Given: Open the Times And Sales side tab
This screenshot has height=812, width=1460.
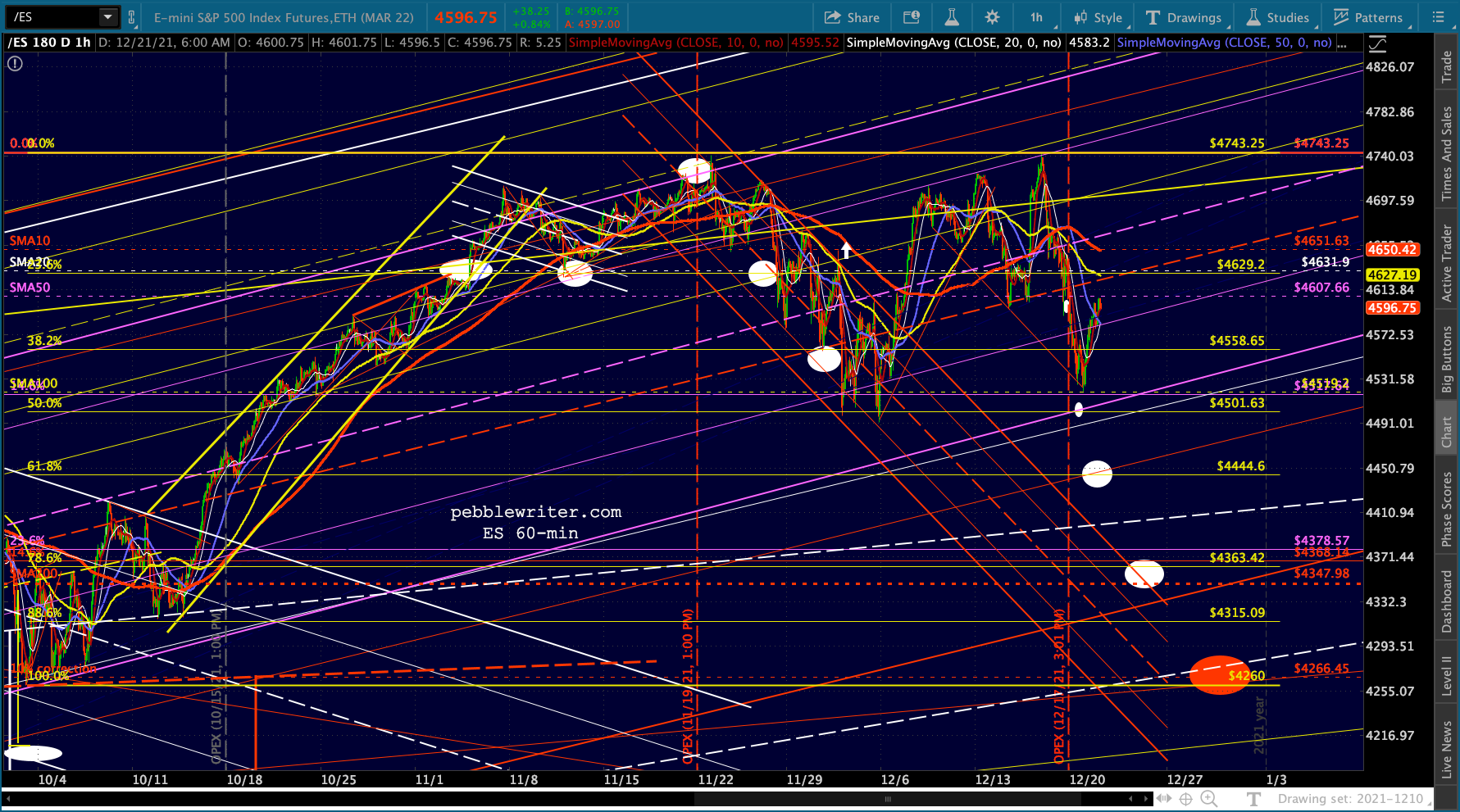Looking at the screenshot, I should (x=1448, y=153).
